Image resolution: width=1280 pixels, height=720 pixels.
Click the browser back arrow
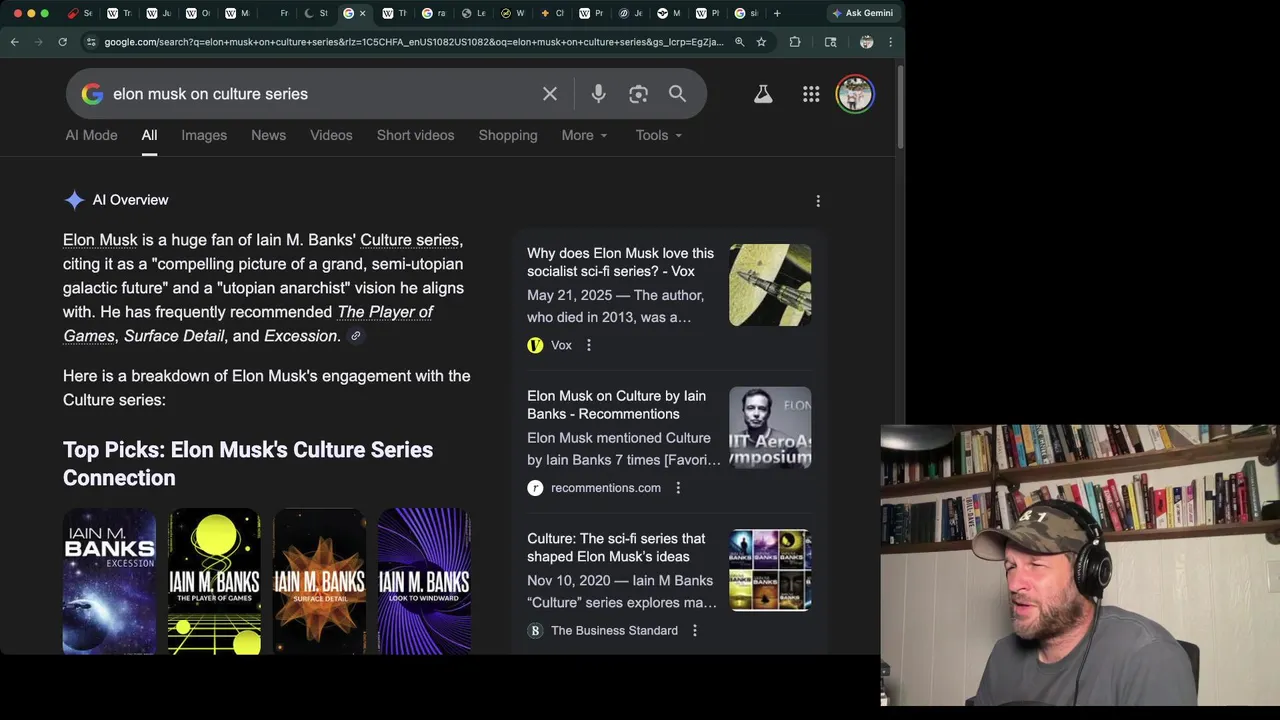pos(14,42)
